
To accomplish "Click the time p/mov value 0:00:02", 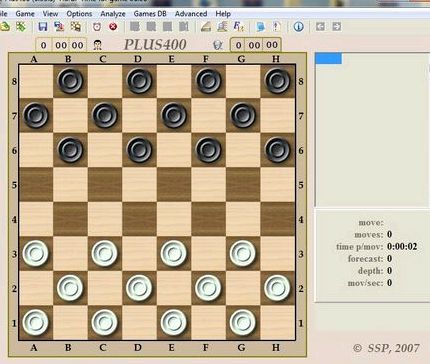I will (x=402, y=247).
